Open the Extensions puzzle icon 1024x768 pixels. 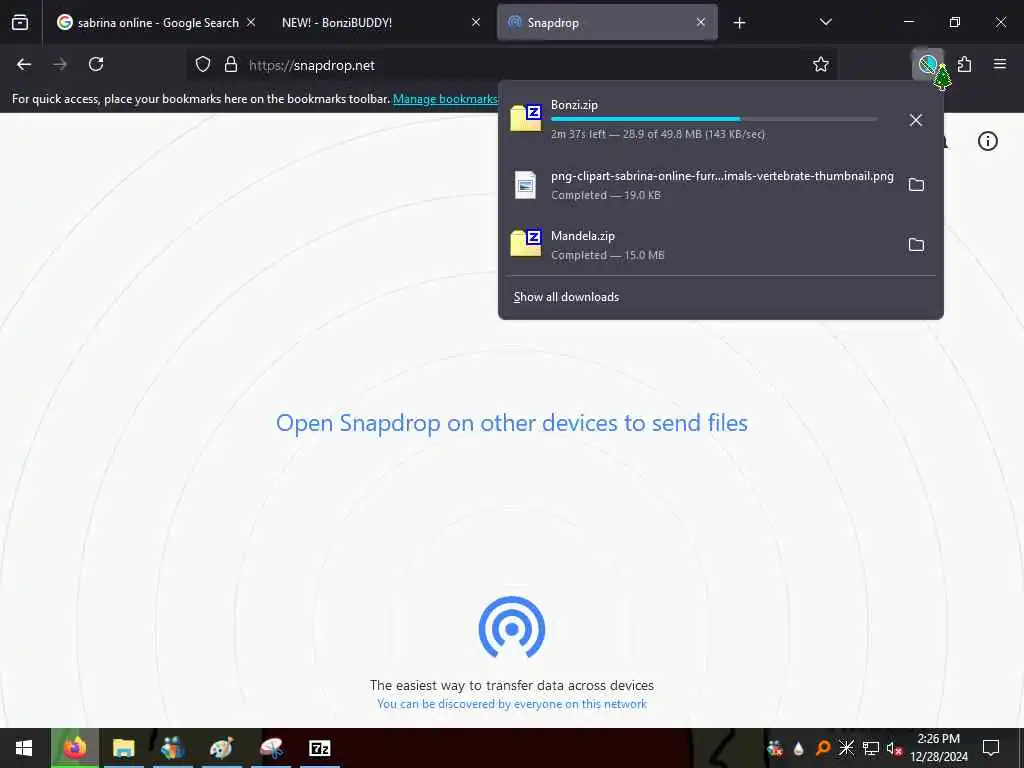(965, 64)
